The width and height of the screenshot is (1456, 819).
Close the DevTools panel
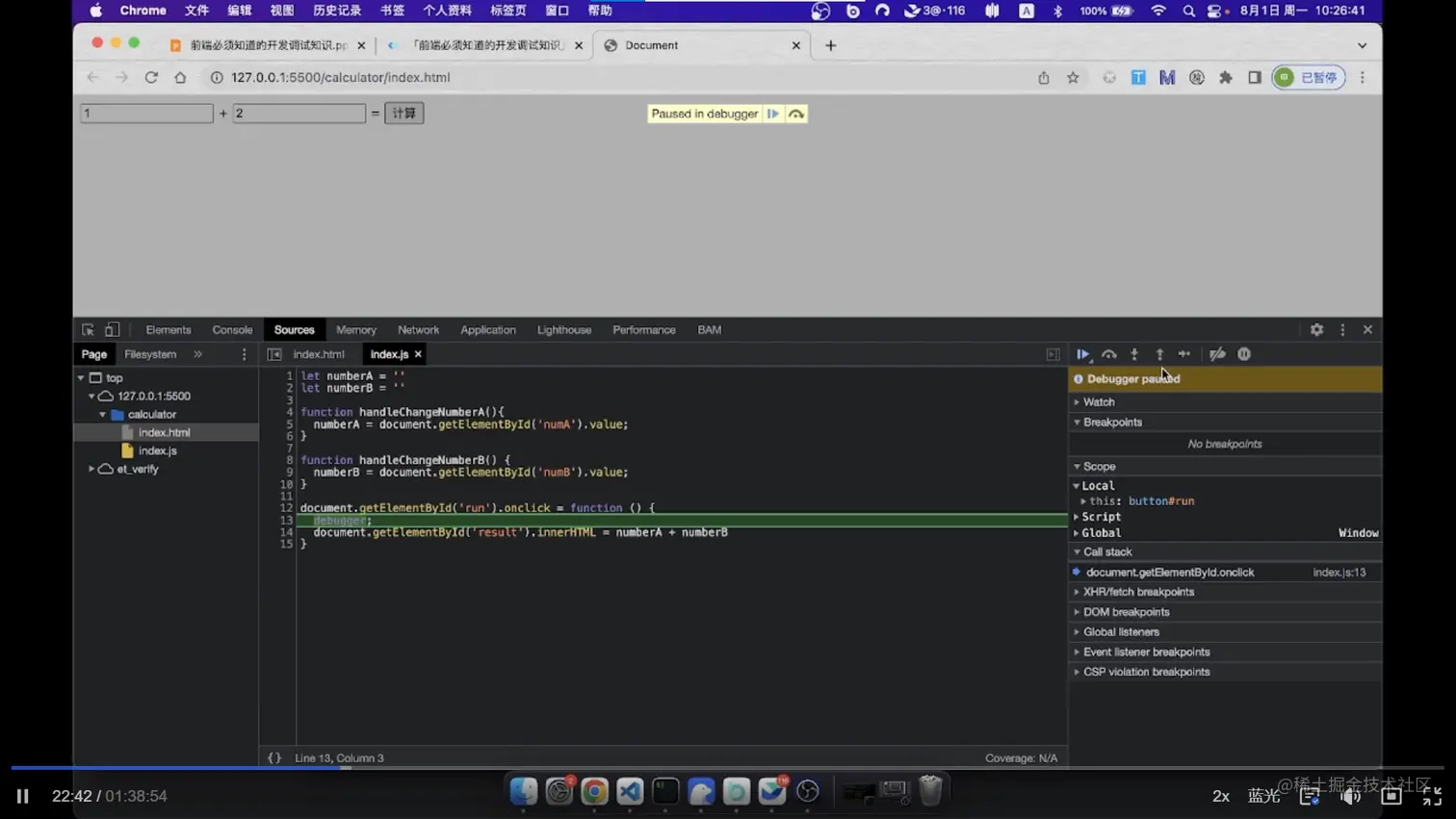(x=1367, y=329)
